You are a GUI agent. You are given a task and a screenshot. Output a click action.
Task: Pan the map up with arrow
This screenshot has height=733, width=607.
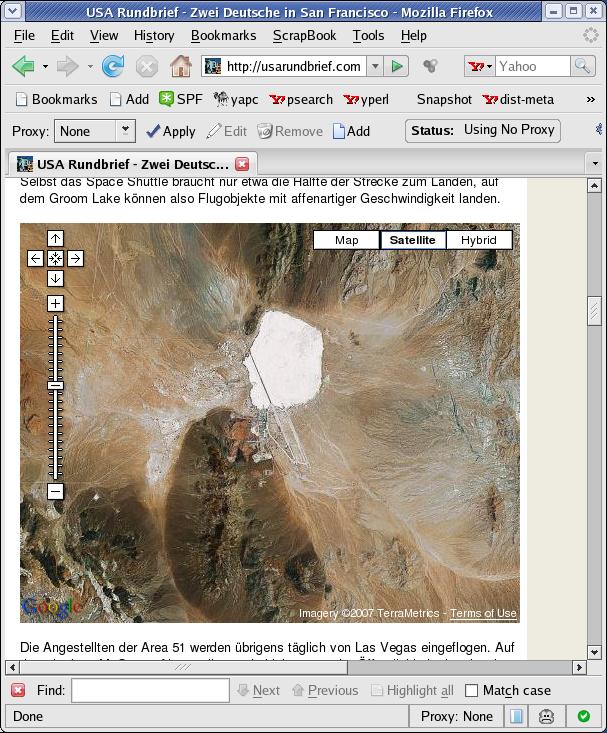(x=55, y=239)
